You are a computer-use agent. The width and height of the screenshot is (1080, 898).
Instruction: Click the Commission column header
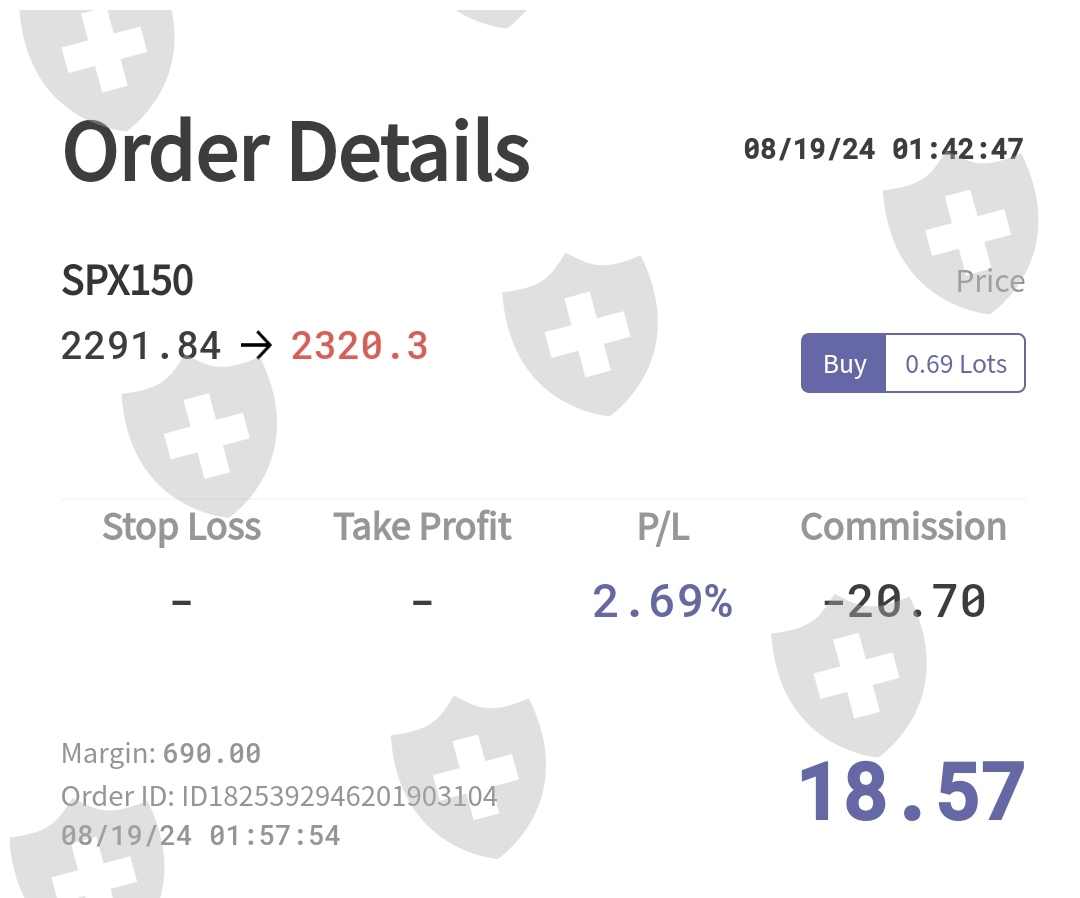pos(903,527)
